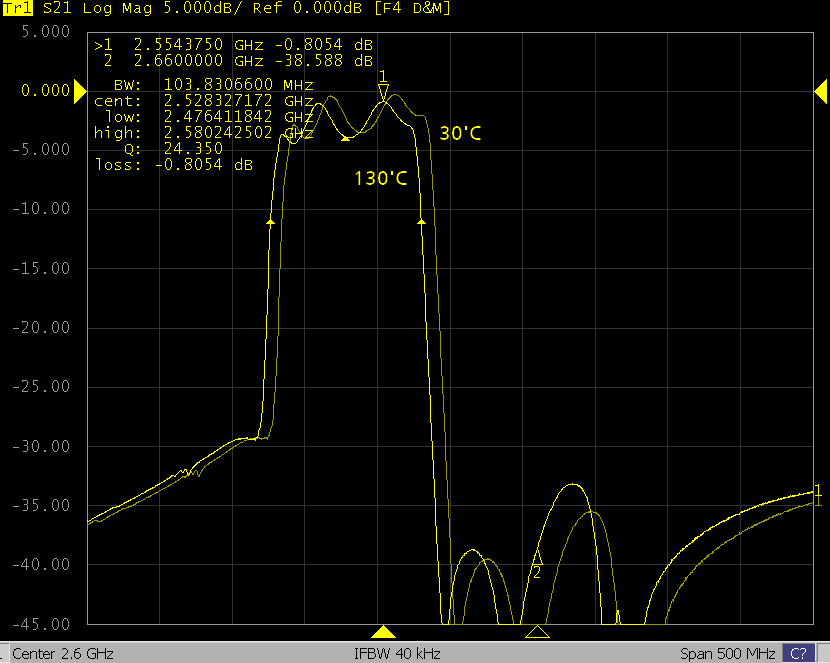Click the Center 2.6 GHz readout
This screenshot has width=830, height=663.
click(63, 654)
